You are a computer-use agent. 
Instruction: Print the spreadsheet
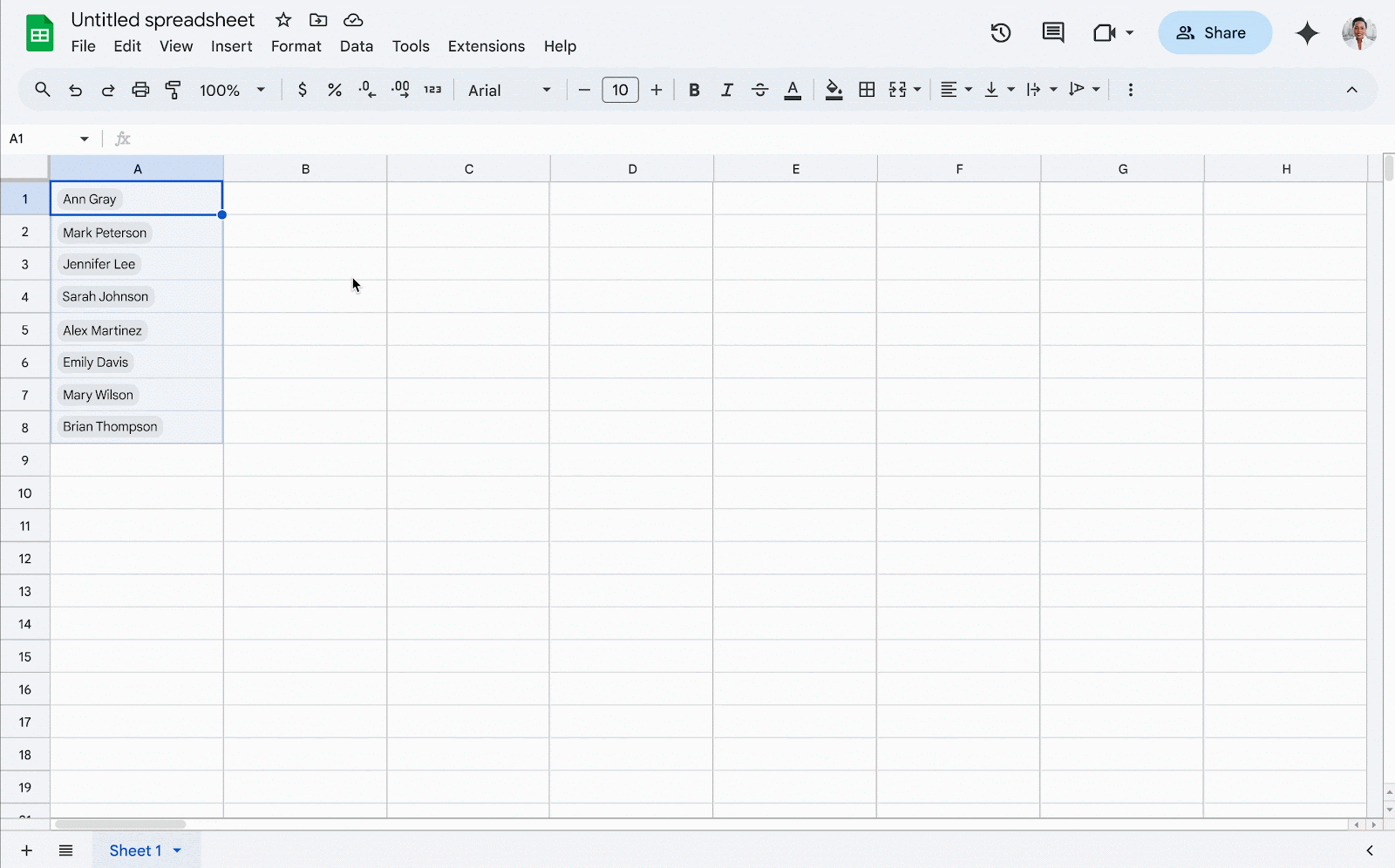pos(140,90)
